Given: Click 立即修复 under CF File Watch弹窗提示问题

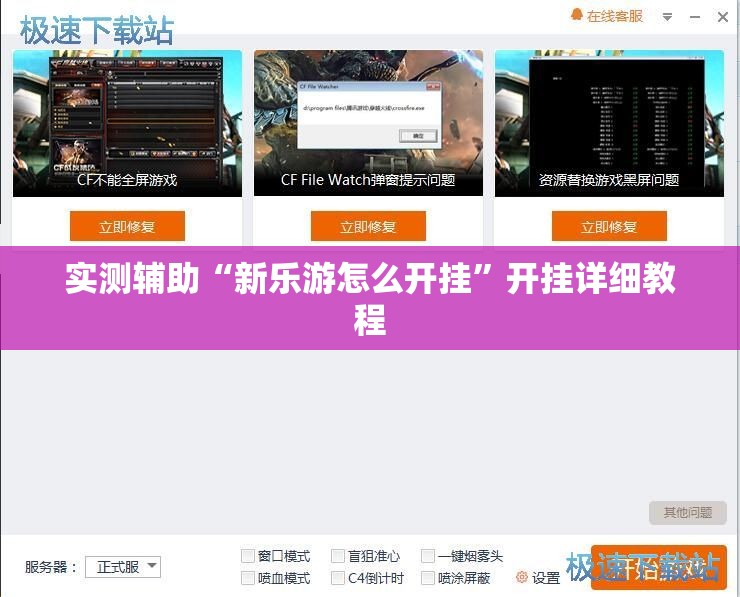Looking at the screenshot, I should click(368, 227).
